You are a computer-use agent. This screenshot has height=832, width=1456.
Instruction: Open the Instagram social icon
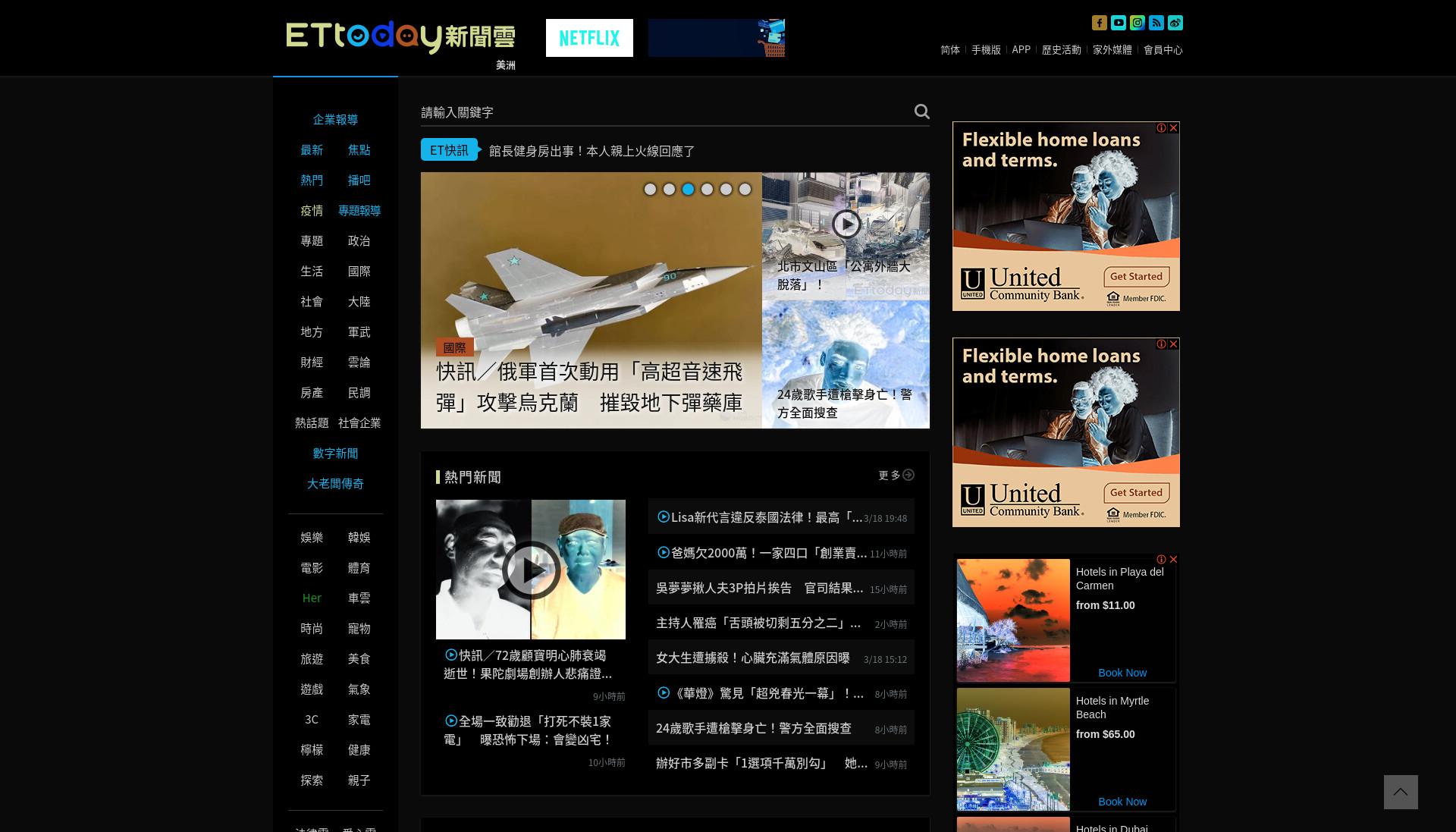tap(1137, 23)
